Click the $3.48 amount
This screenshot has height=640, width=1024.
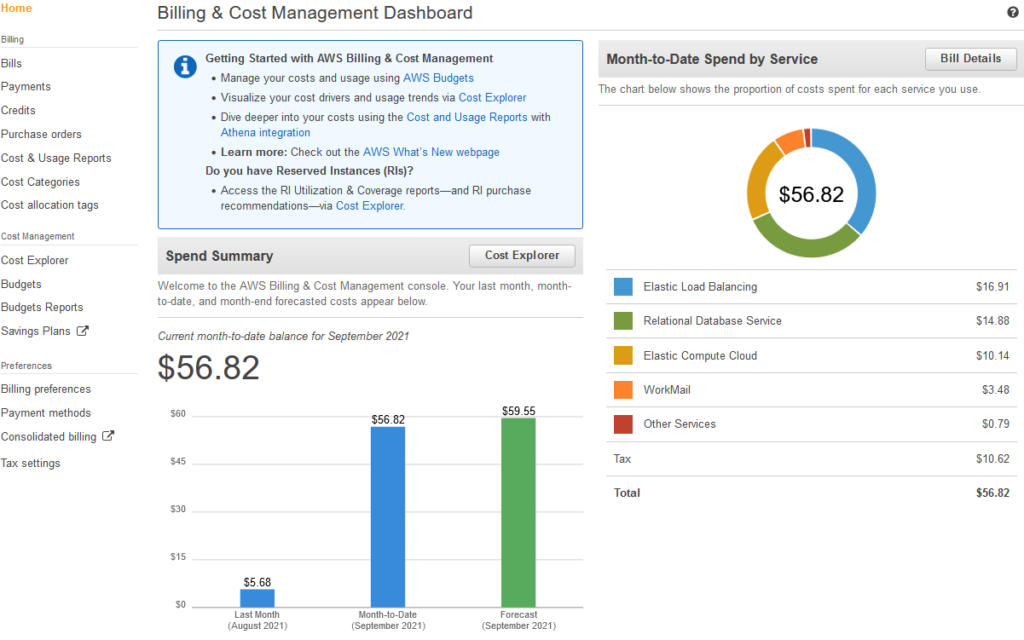[996, 390]
